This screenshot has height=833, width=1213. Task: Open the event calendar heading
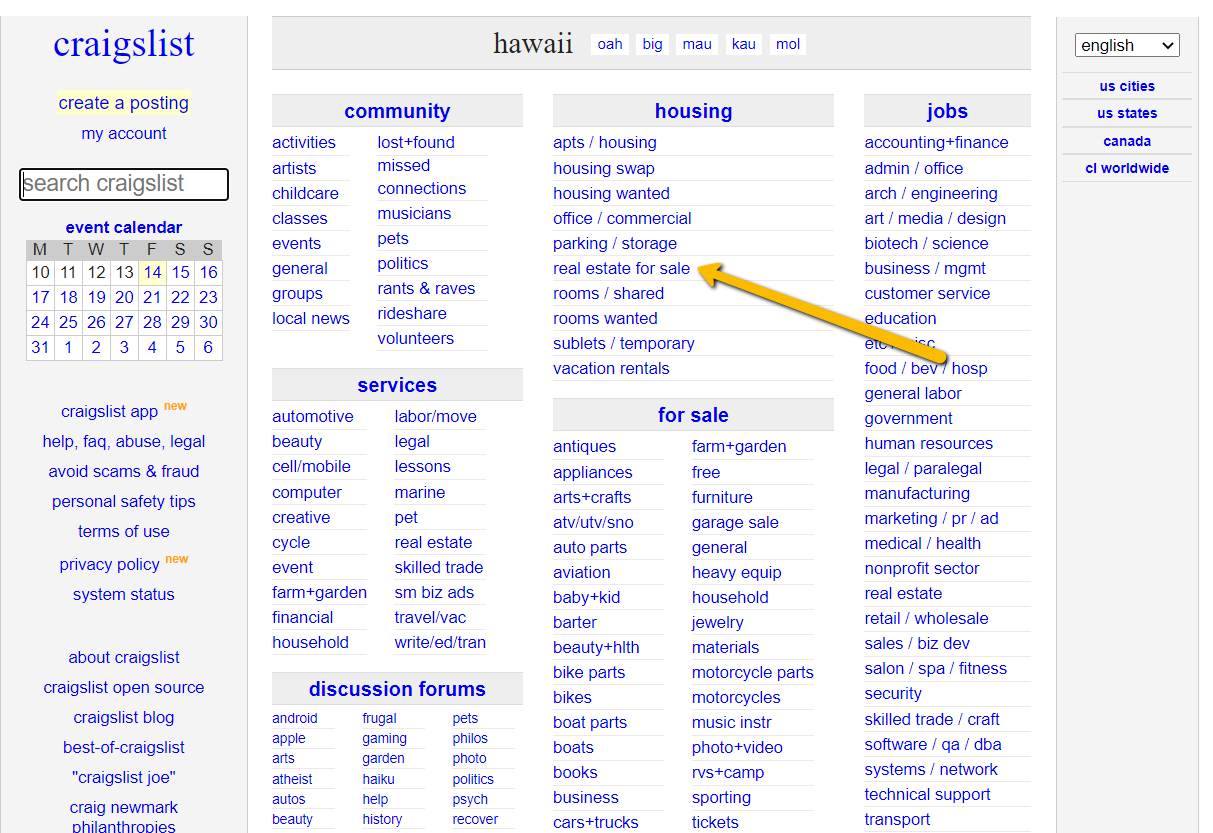pos(124,227)
